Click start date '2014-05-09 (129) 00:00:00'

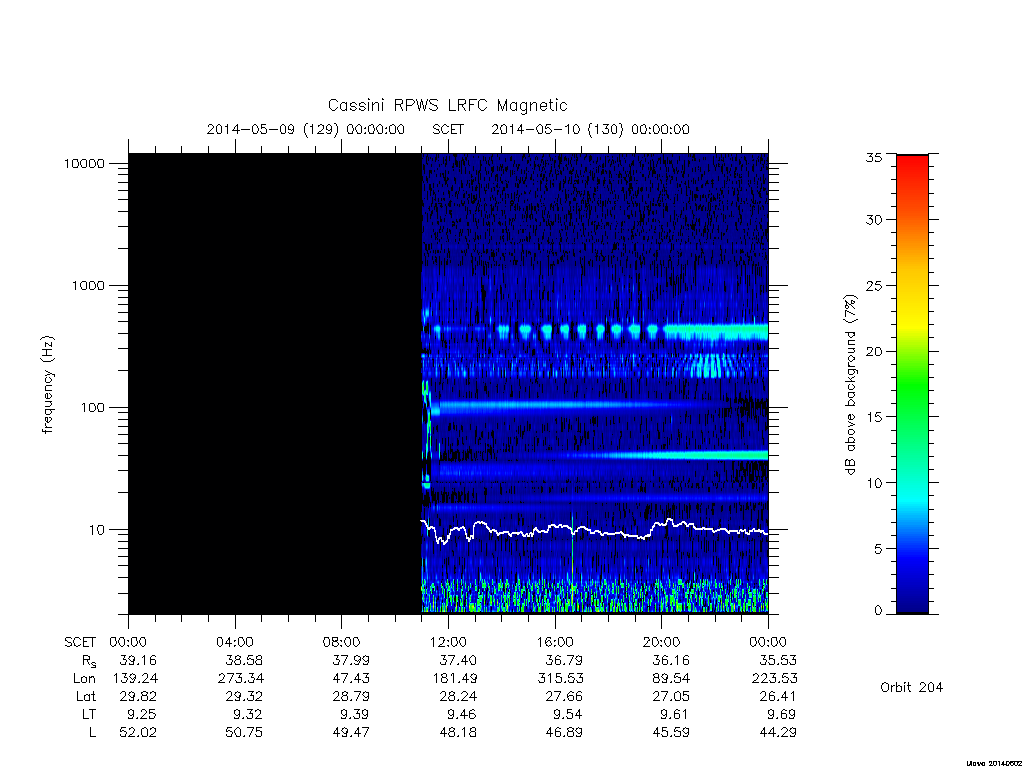(x=306, y=129)
